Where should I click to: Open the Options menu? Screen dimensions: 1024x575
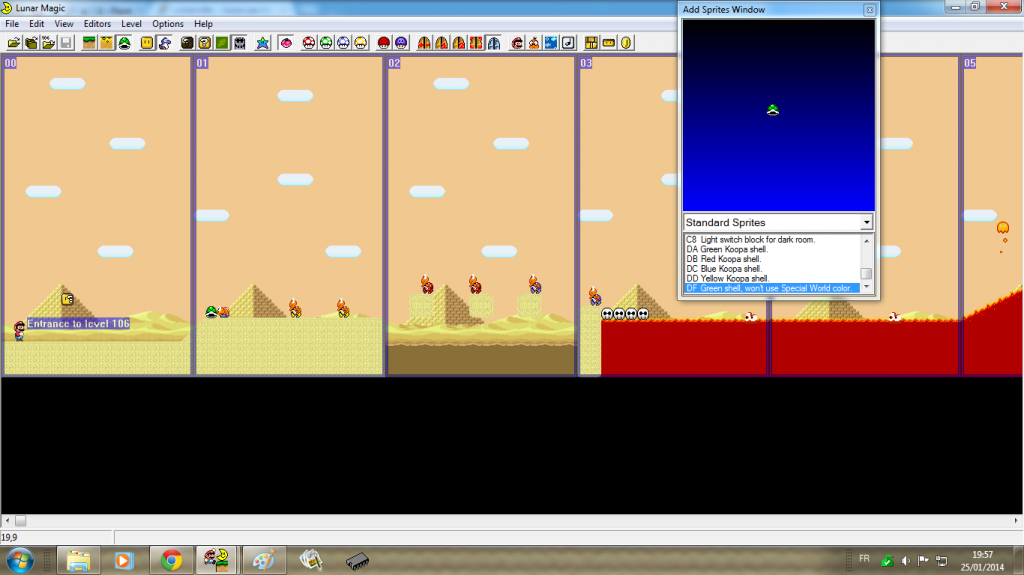[168, 24]
